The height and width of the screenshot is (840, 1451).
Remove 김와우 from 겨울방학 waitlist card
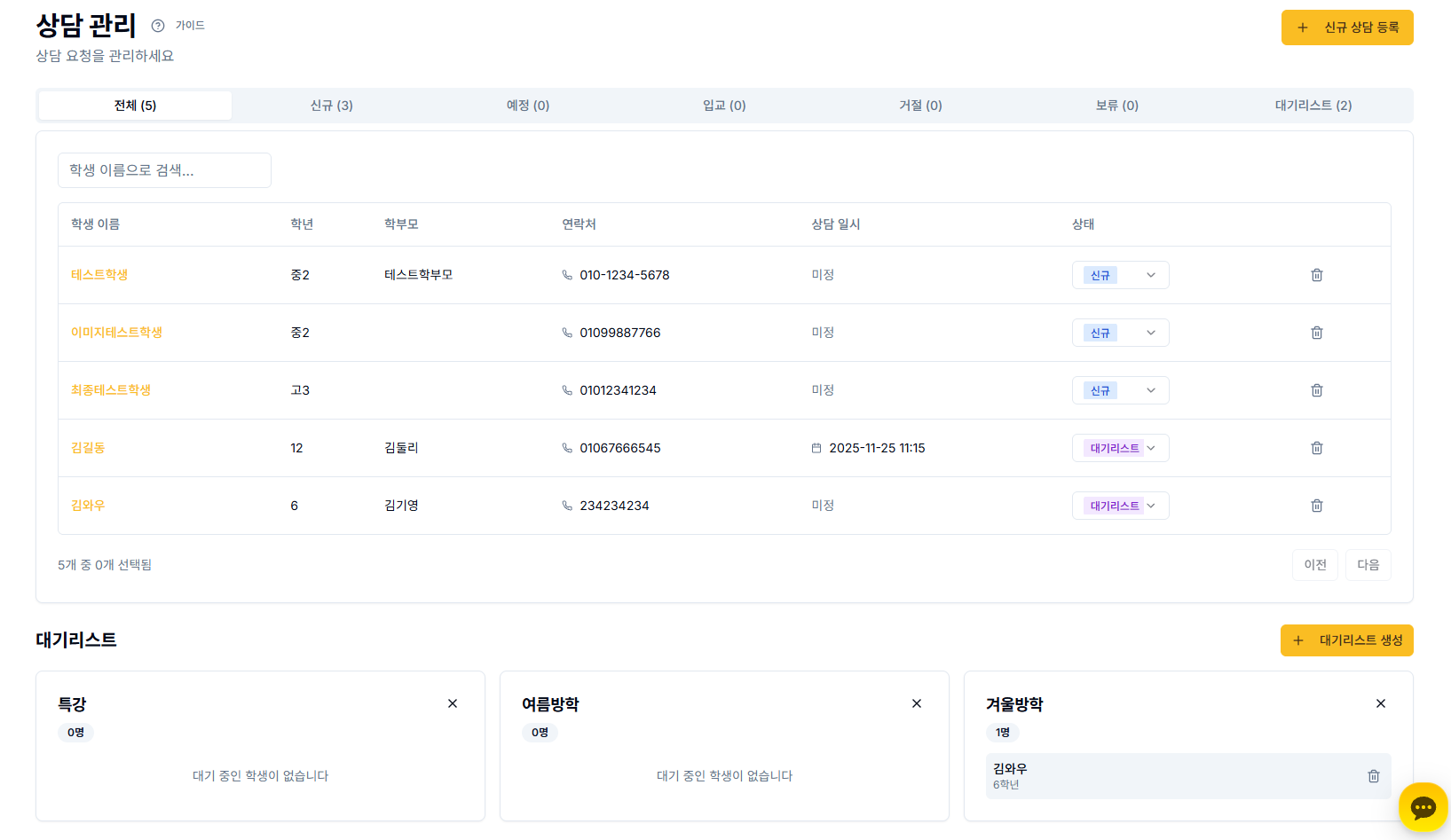[1373, 776]
